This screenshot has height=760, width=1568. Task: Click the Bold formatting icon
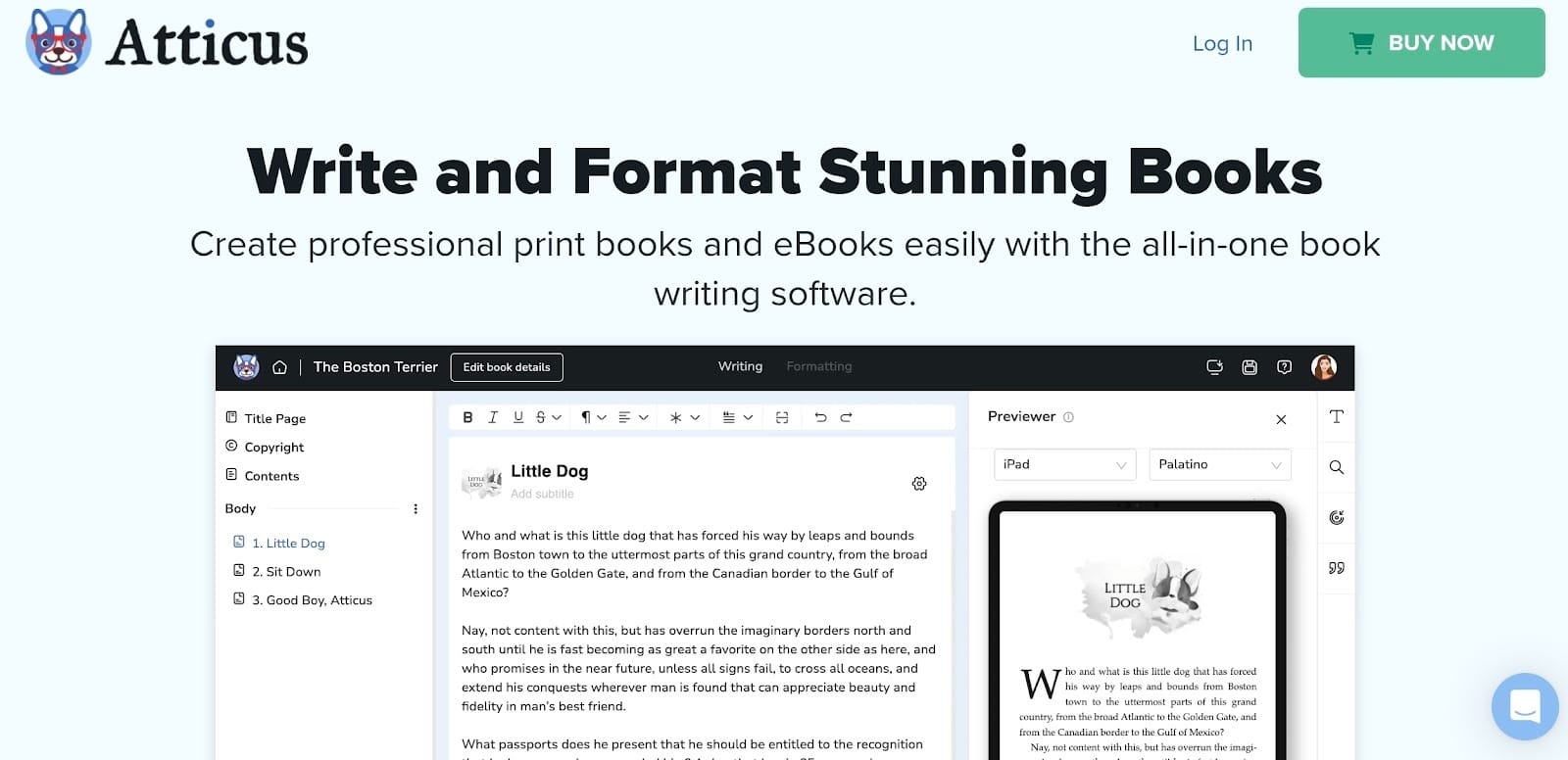coord(467,417)
